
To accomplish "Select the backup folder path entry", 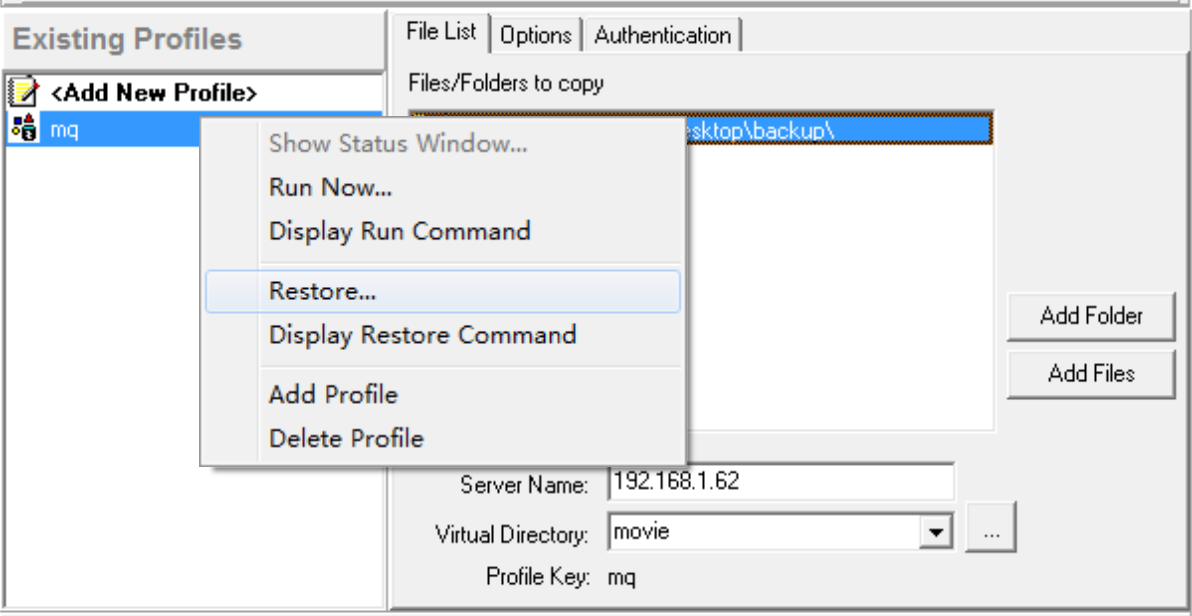I will (840, 129).
